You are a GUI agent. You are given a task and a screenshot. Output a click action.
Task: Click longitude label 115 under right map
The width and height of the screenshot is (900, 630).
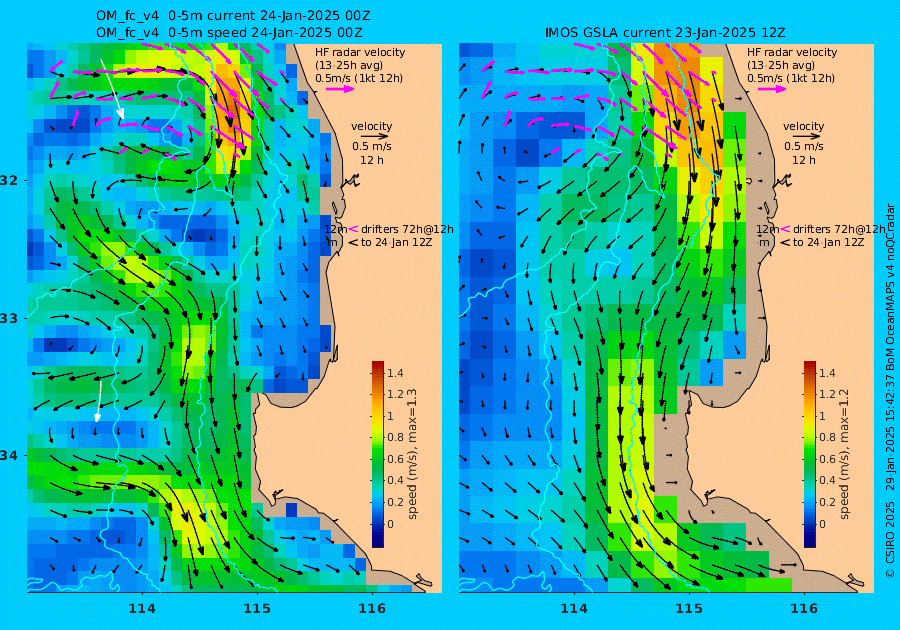pyautogui.click(x=689, y=608)
